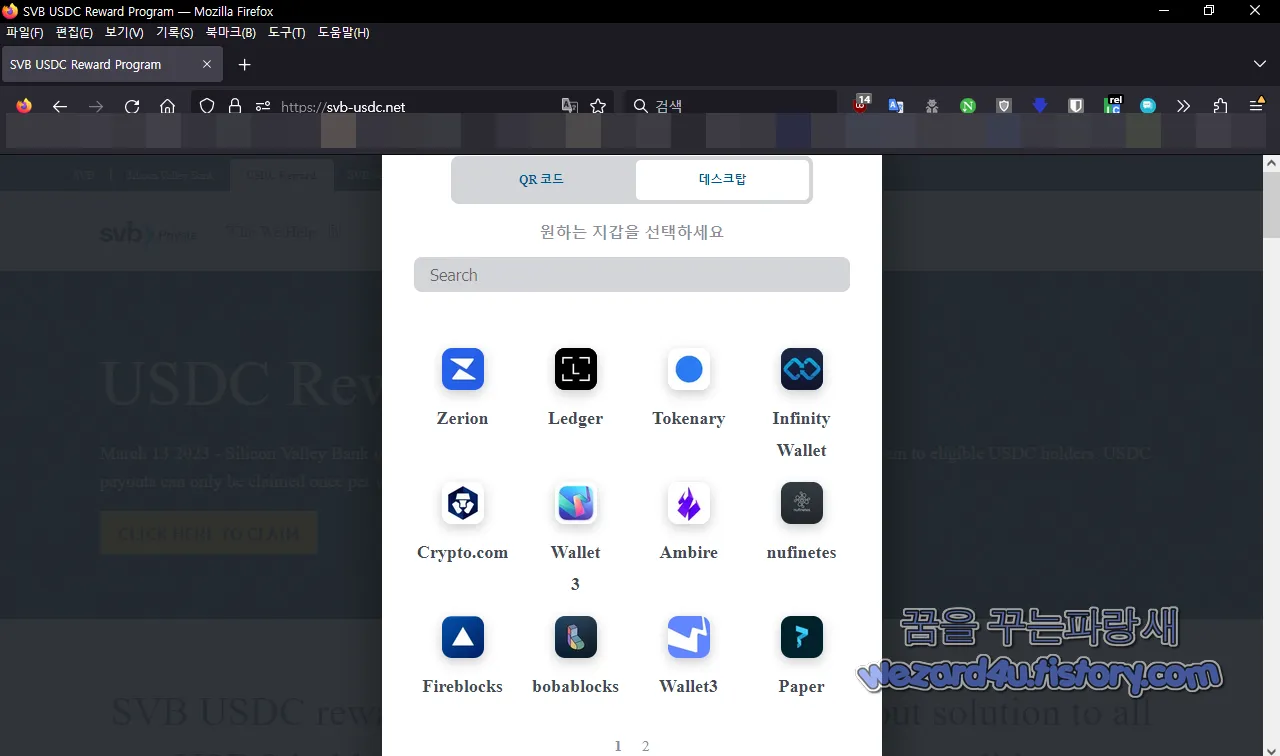This screenshot has height=756, width=1280.
Task: Open the Firefox home page
Action: click(168, 106)
